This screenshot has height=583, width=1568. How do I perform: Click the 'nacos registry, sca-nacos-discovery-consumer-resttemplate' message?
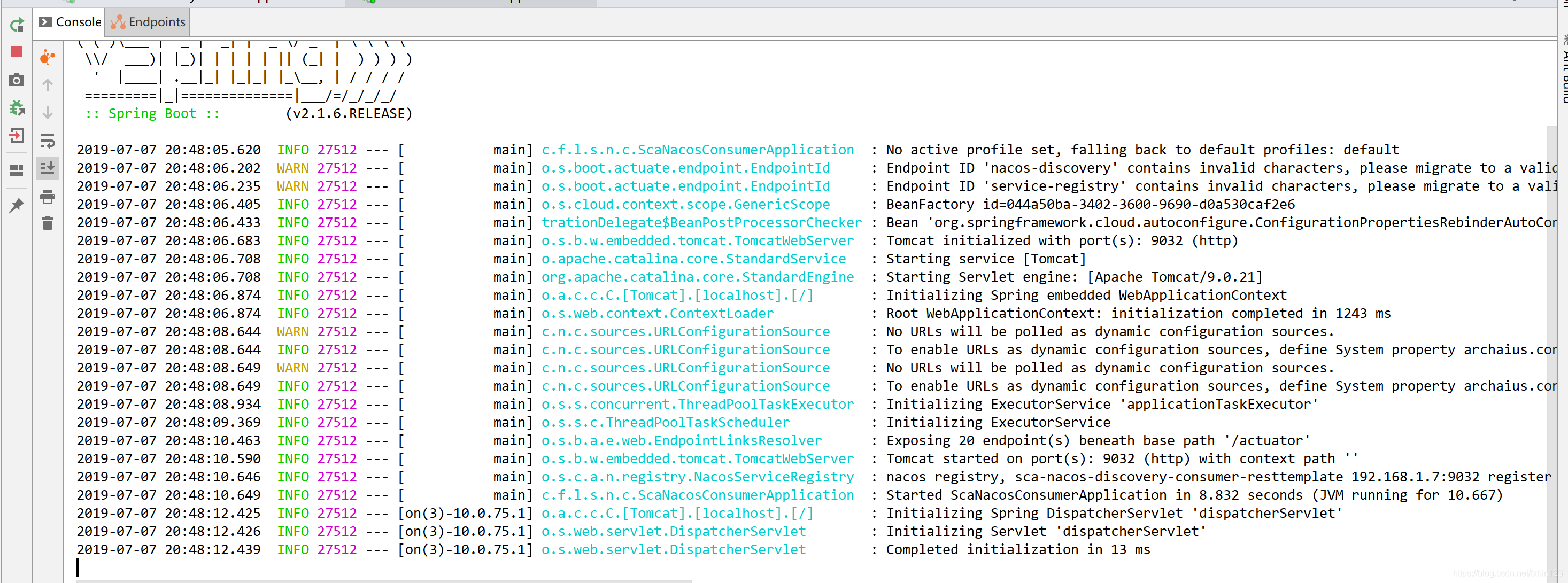1219,477
